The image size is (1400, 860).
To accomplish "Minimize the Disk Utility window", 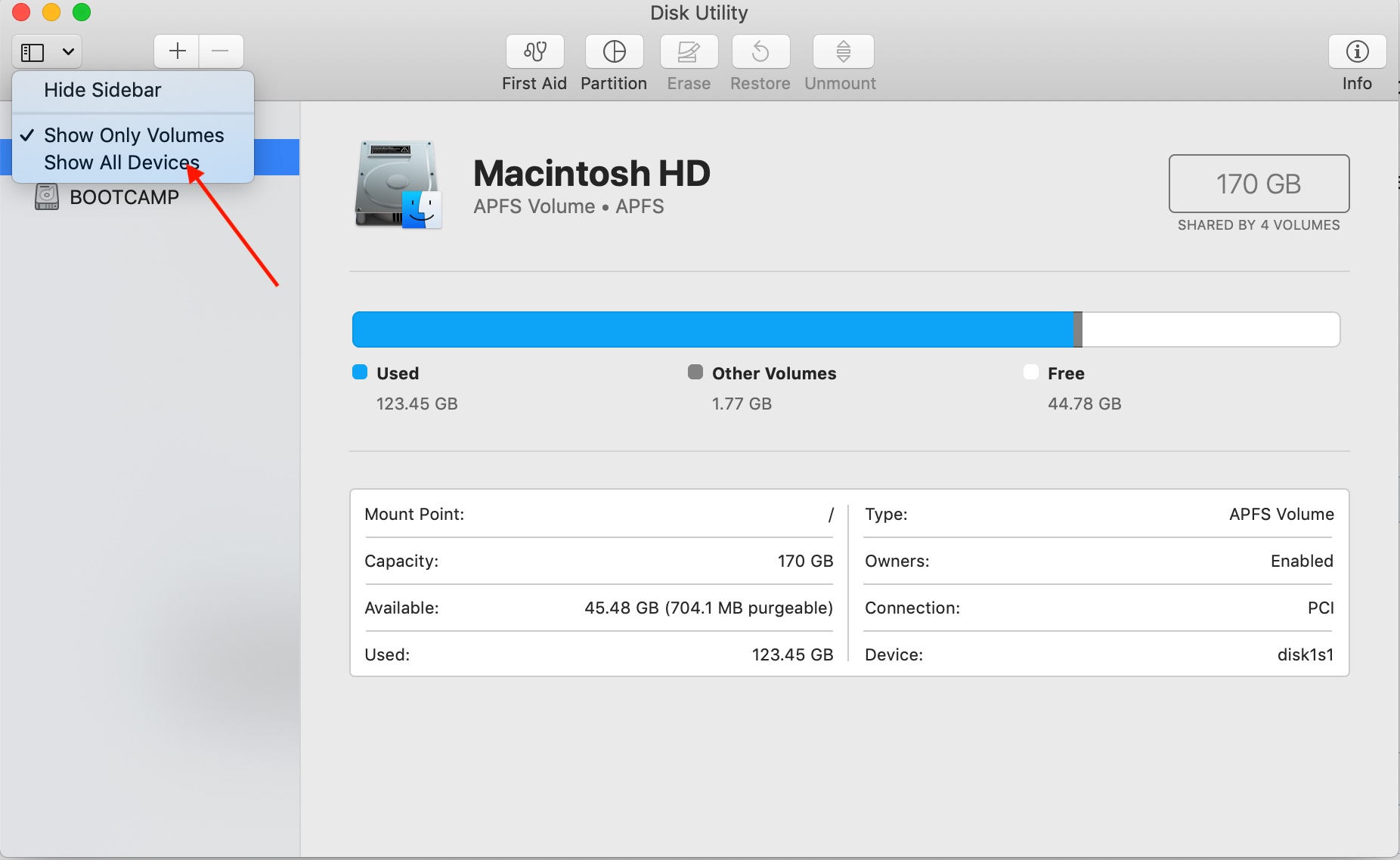I will point(51,12).
